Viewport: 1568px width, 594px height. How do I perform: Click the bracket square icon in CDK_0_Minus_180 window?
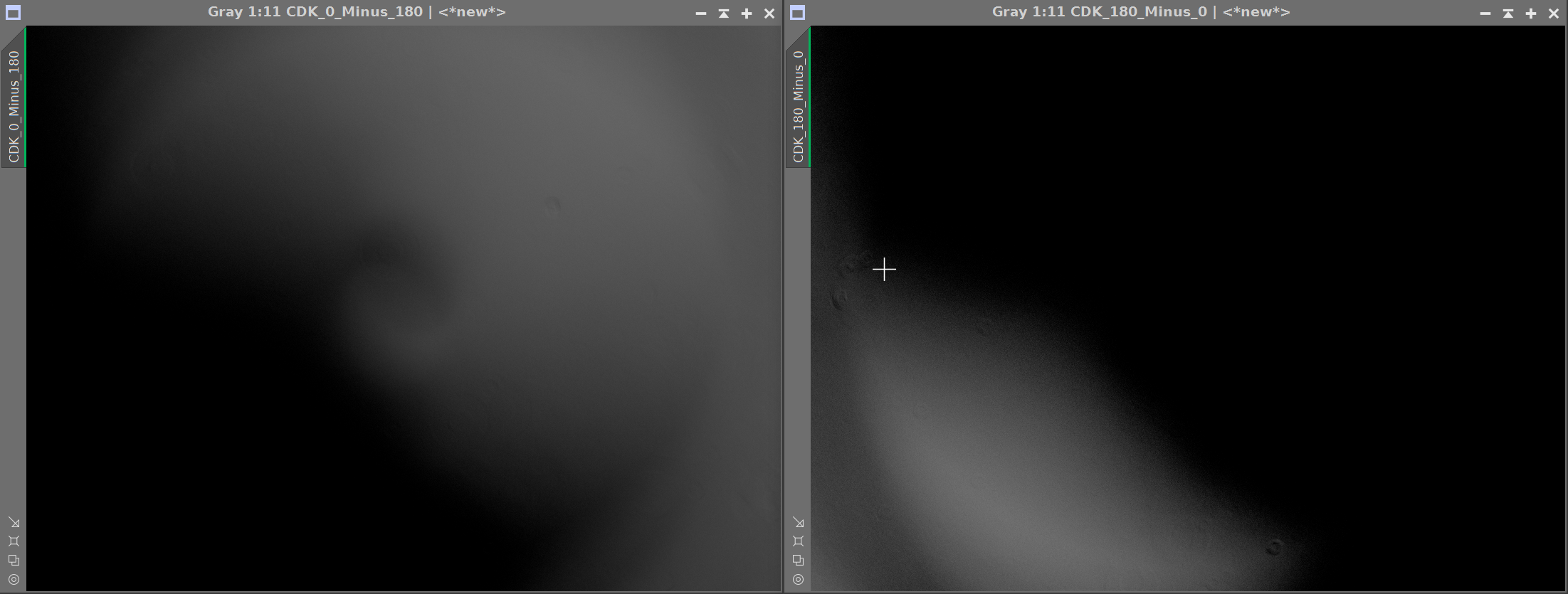[x=14, y=541]
